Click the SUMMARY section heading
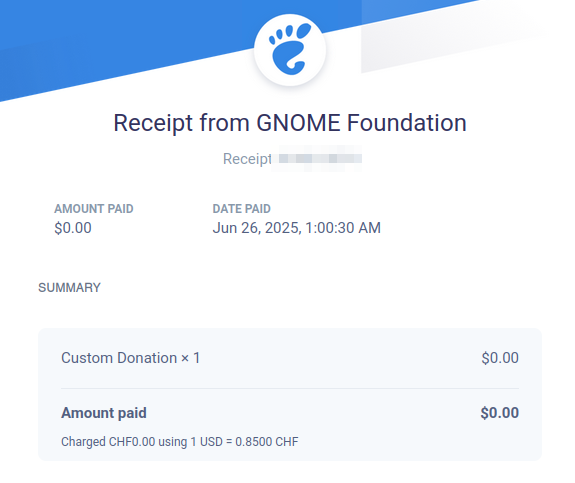Image resolution: width=575 pixels, height=483 pixels. [69, 288]
